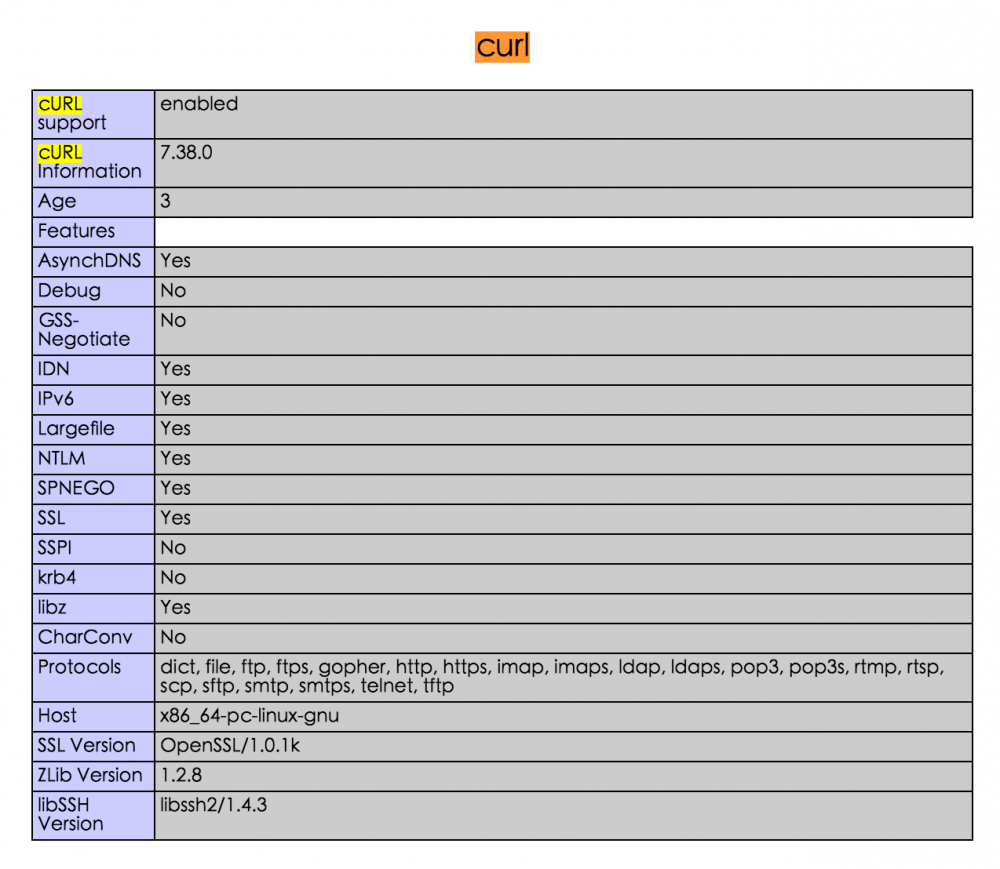
Task: Select the 'cURL support' label cell
Action: click(93, 114)
